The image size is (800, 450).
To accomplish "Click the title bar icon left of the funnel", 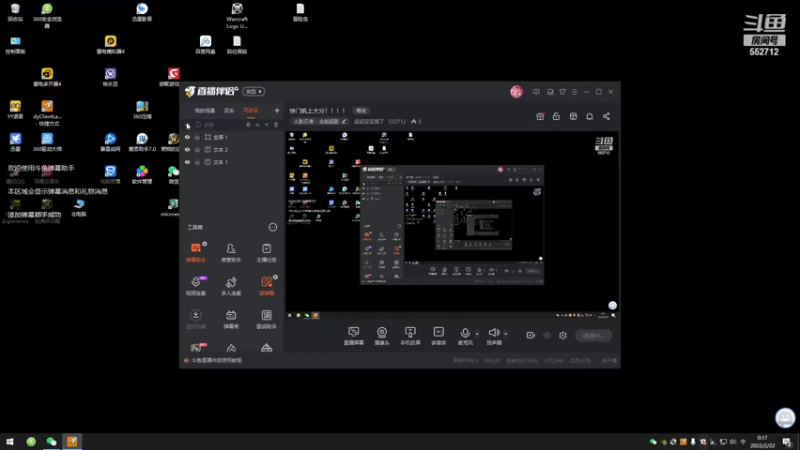I will click(x=550, y=92).
